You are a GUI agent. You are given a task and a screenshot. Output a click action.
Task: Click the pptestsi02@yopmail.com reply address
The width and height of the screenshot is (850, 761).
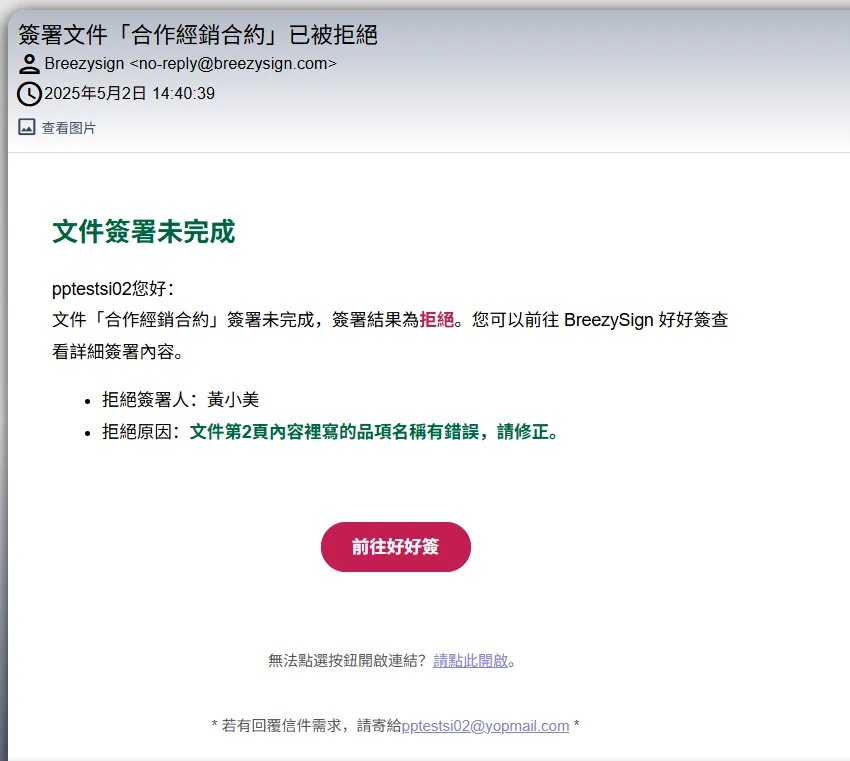485,726
